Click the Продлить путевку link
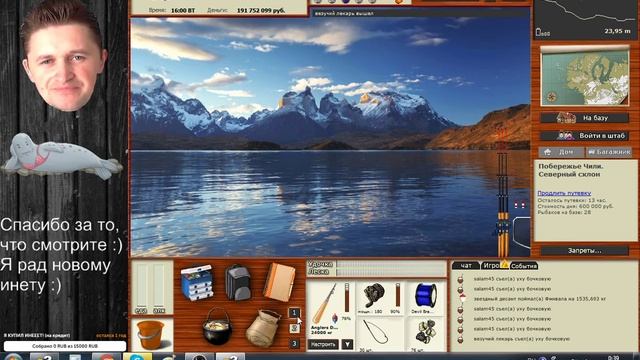The width and height of the screenshot is (640, 360). (564, 193)
